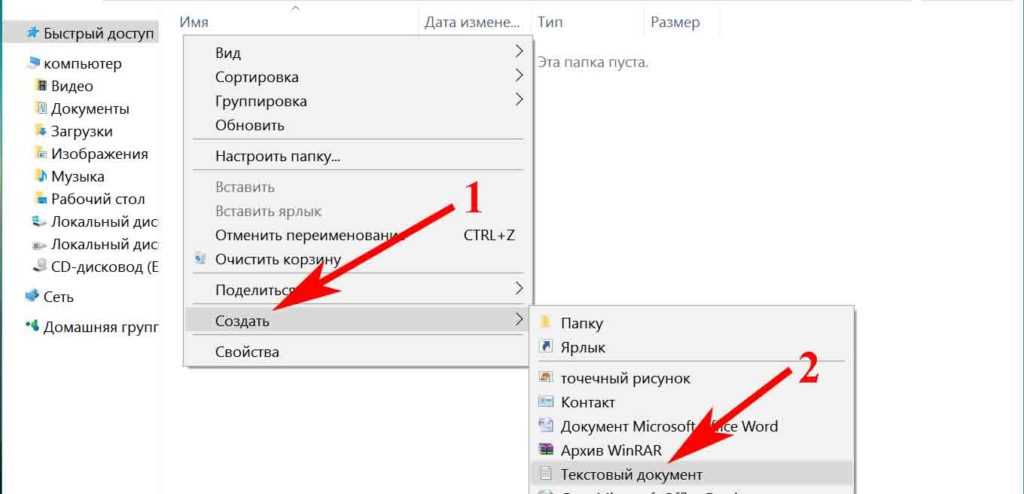Click the Папку folder icon in submenu
1024x494 pixels.
coord(545,323)
